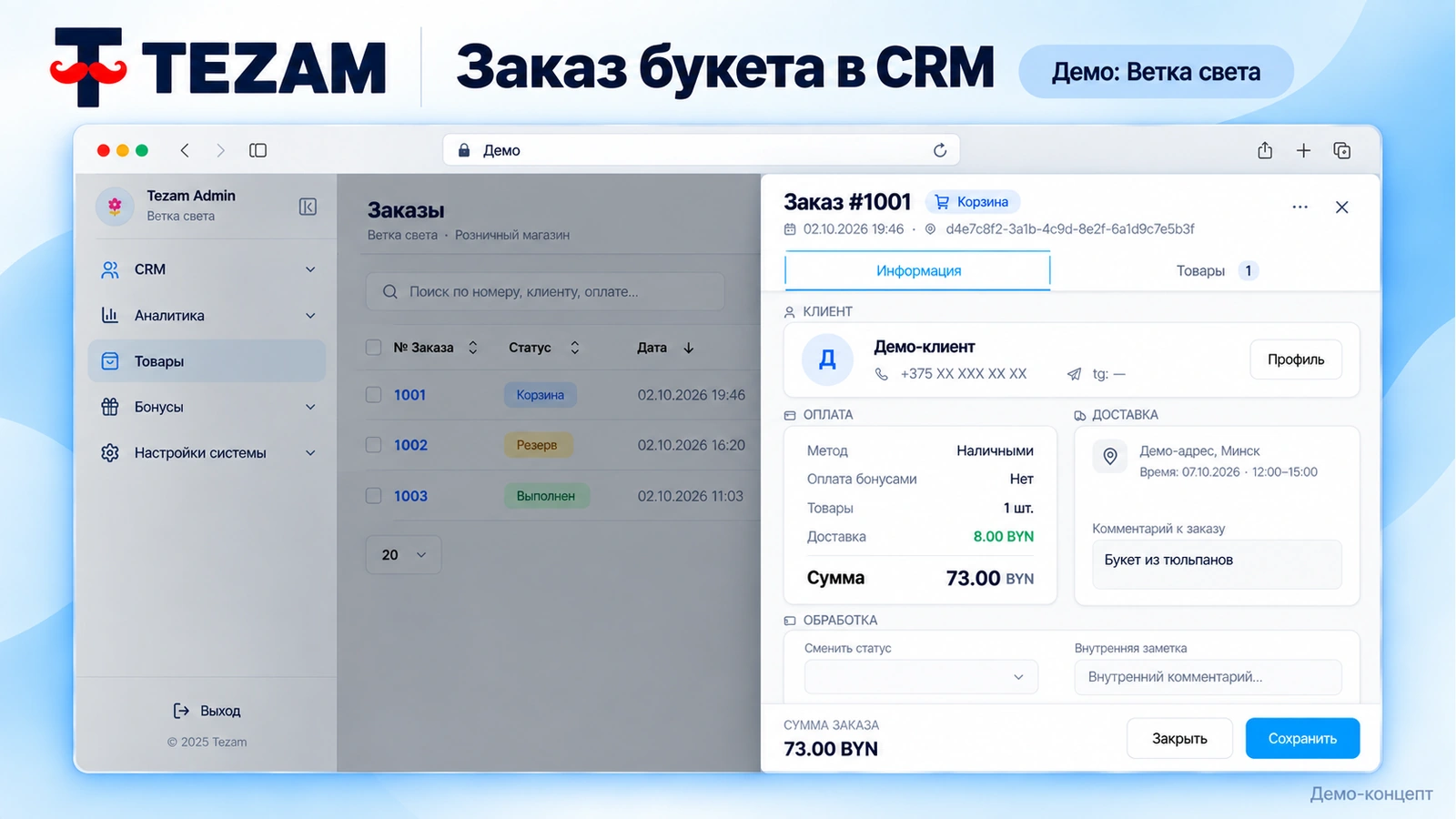Click the phone icon beside client number

pos(881,374)
